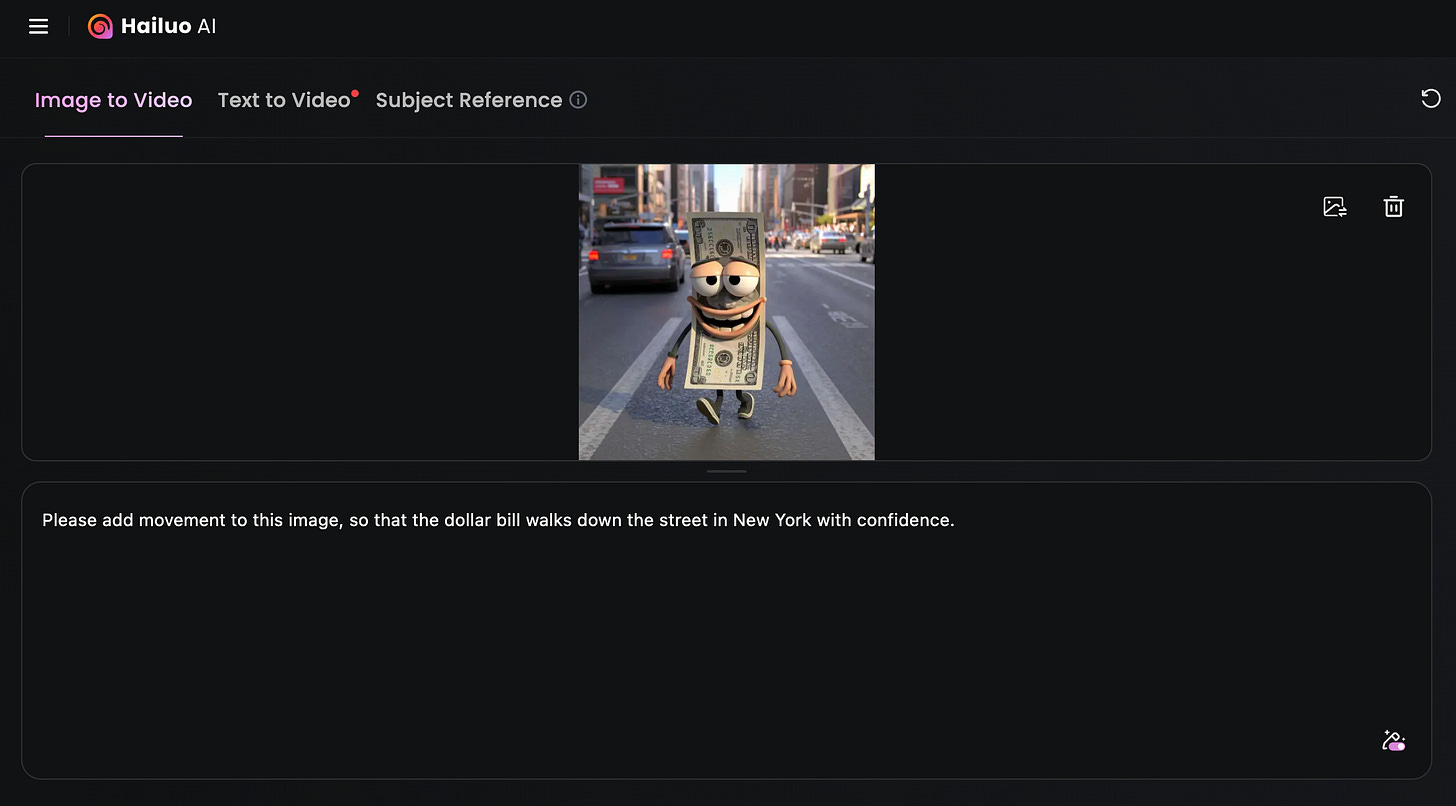This screenshot has height=806, width=1456.
Task: Select the dollar bill character thumbnail
Action: click(727, 312)
